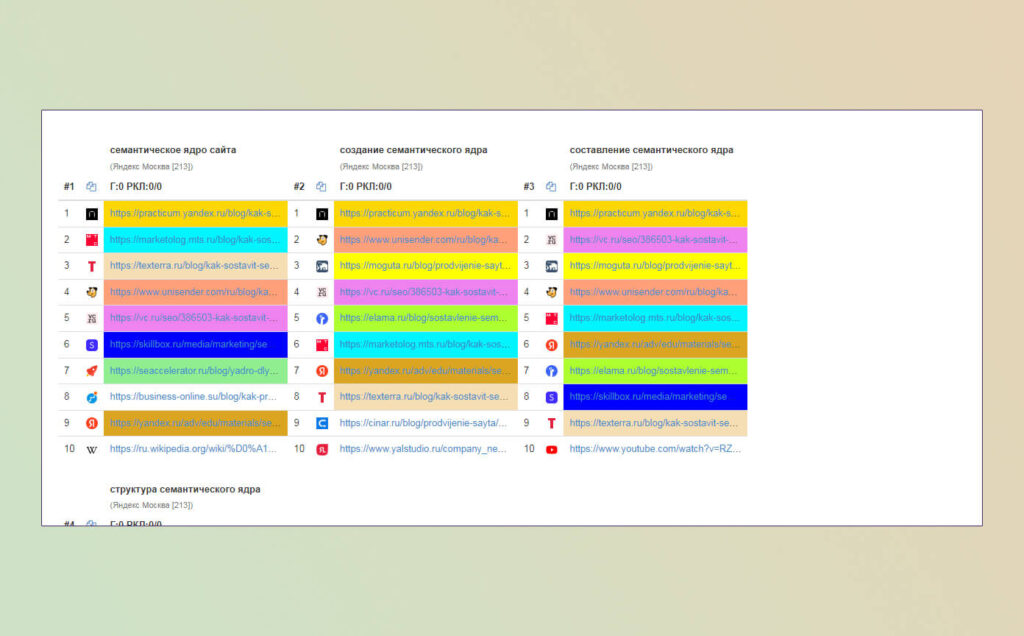This screenshot has width=1024, height=636.
Task: Click cinar.ru favicon in second column row 9
Action: tap(322, 423)
